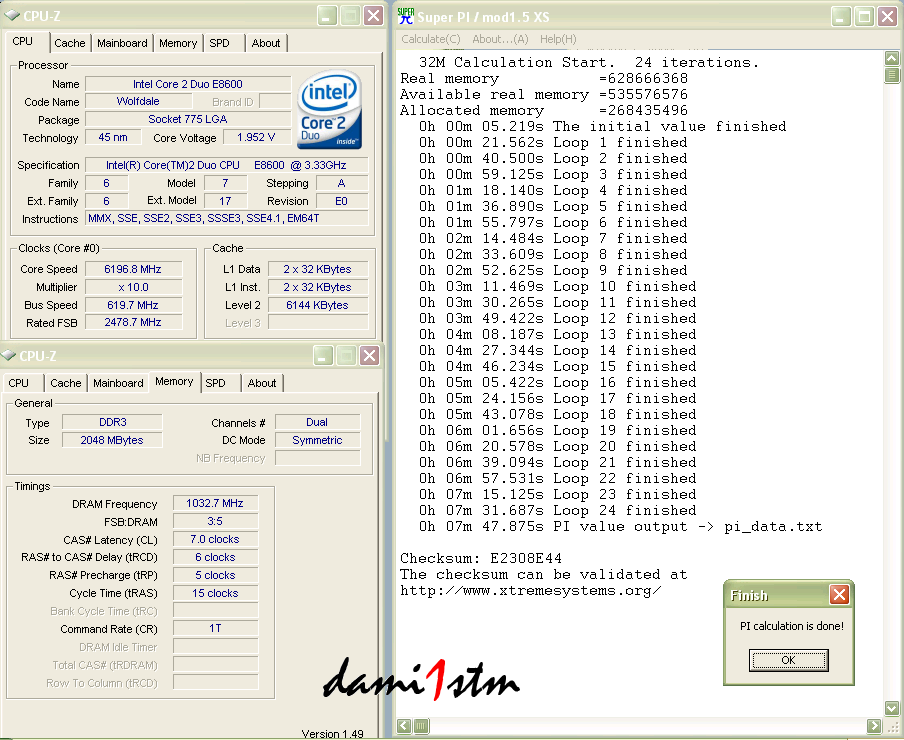Click the Core Voltage value 1.952 V
904x740 pixels.
click(256, 137)
